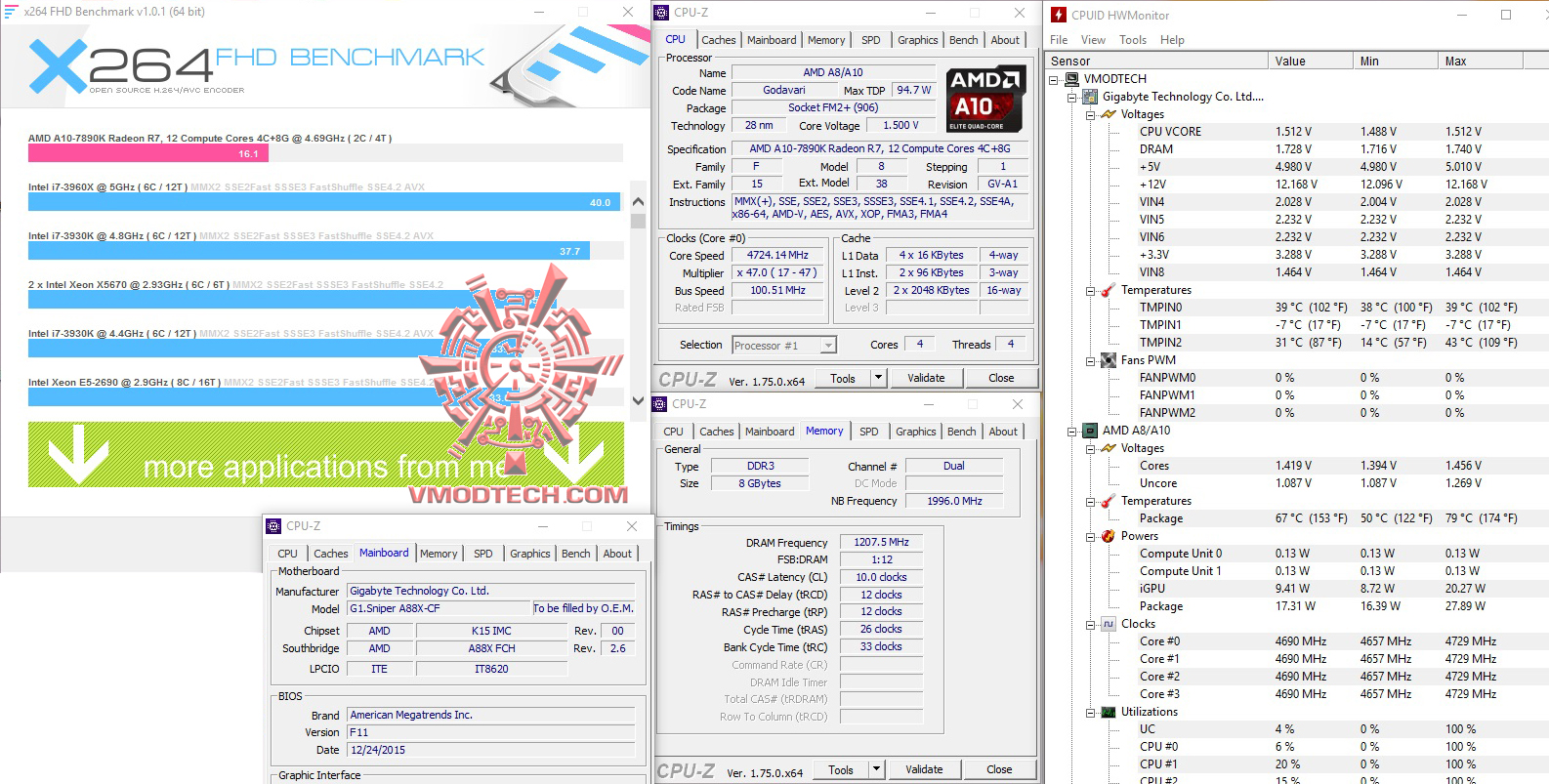Select About tab in the CPU-Z motherboard-info window

click(617, 554)
